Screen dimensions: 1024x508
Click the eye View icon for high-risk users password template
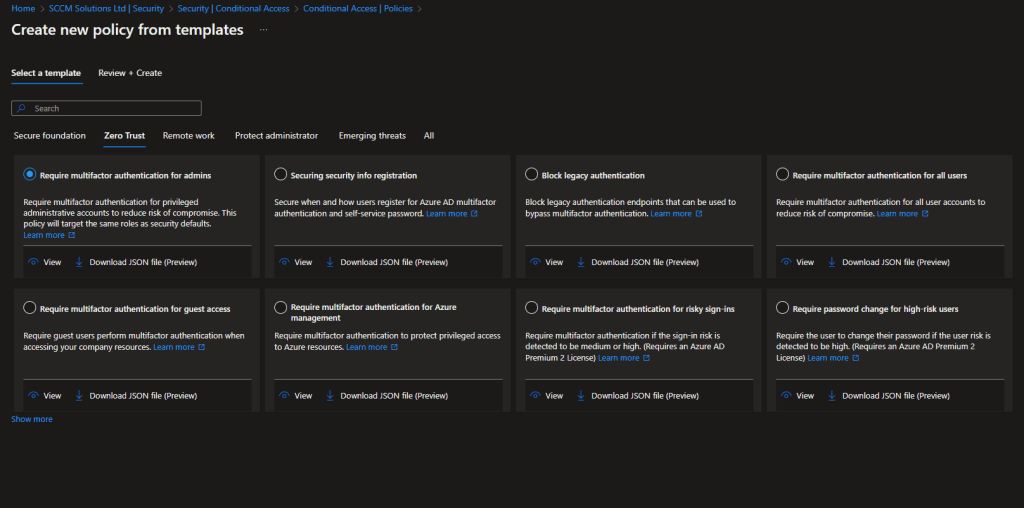[x=786, y=395]
